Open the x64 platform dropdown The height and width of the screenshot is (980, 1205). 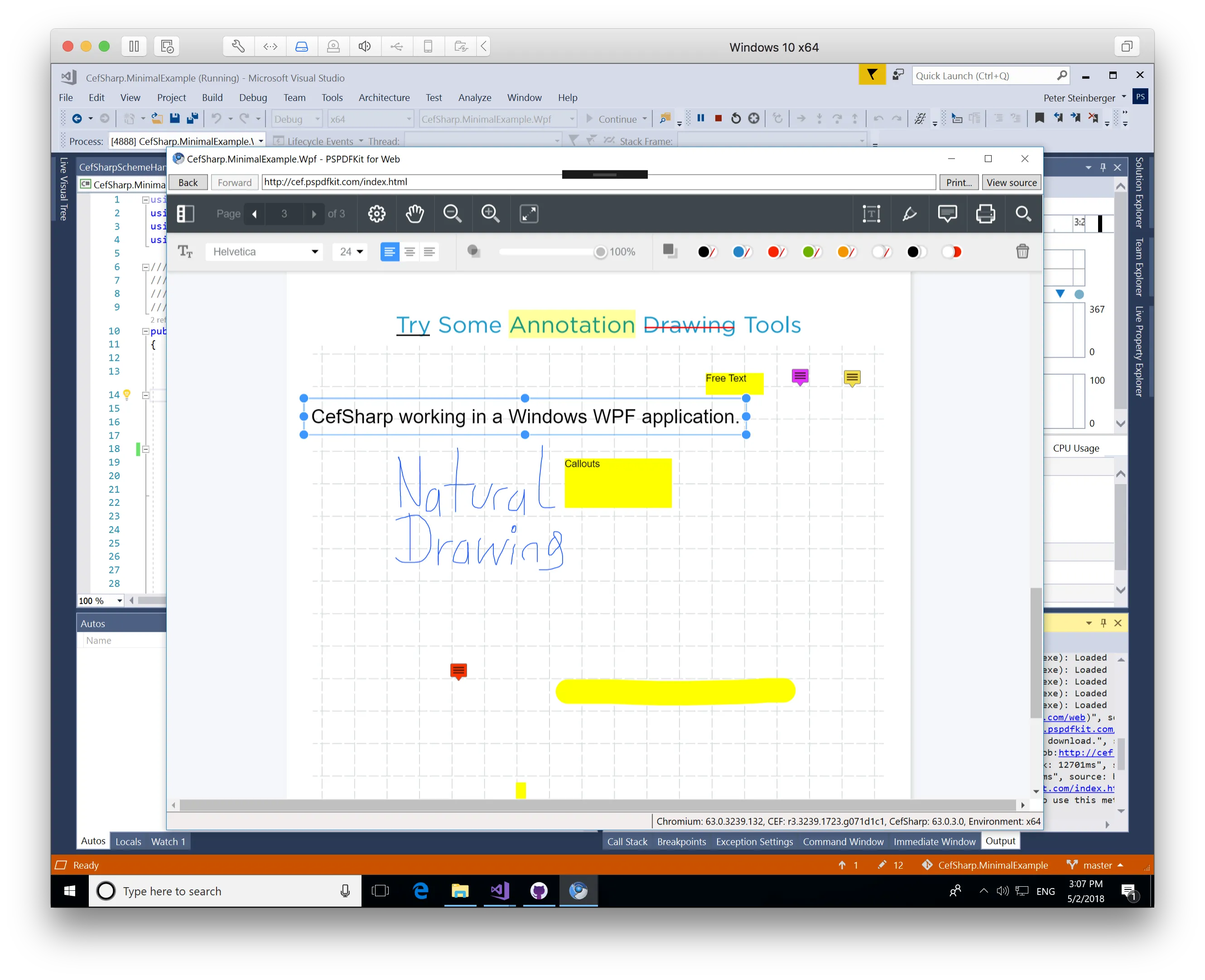coord(371,119)
